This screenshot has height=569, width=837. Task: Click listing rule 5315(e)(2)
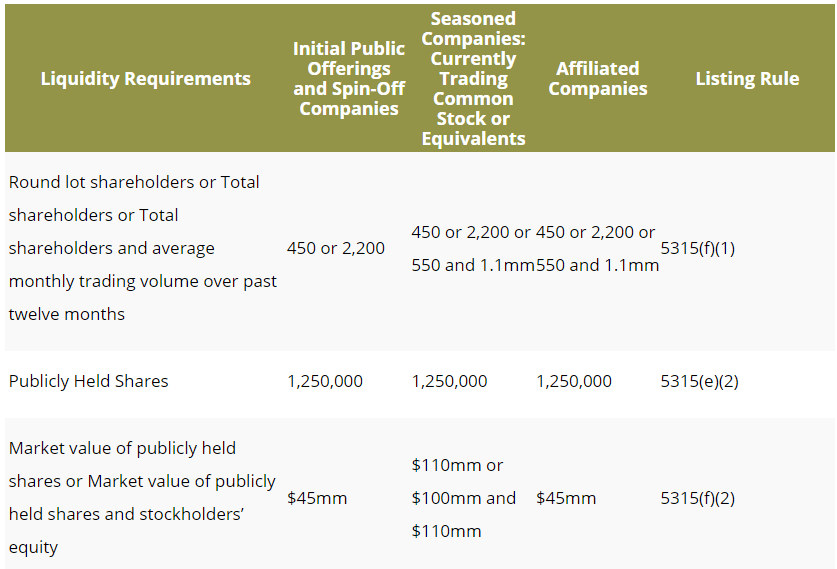pos(699,381)
